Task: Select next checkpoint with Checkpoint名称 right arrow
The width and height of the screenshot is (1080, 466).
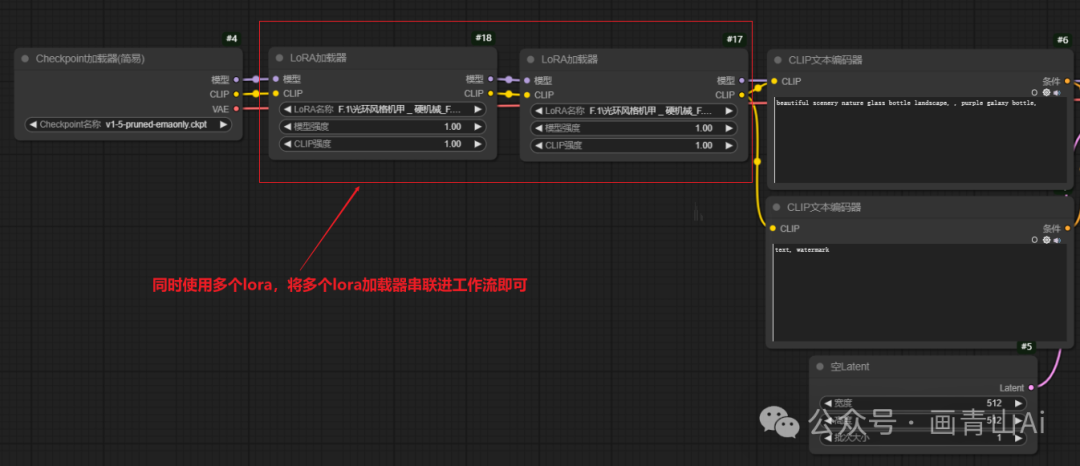Action: [x=222, y=125]
